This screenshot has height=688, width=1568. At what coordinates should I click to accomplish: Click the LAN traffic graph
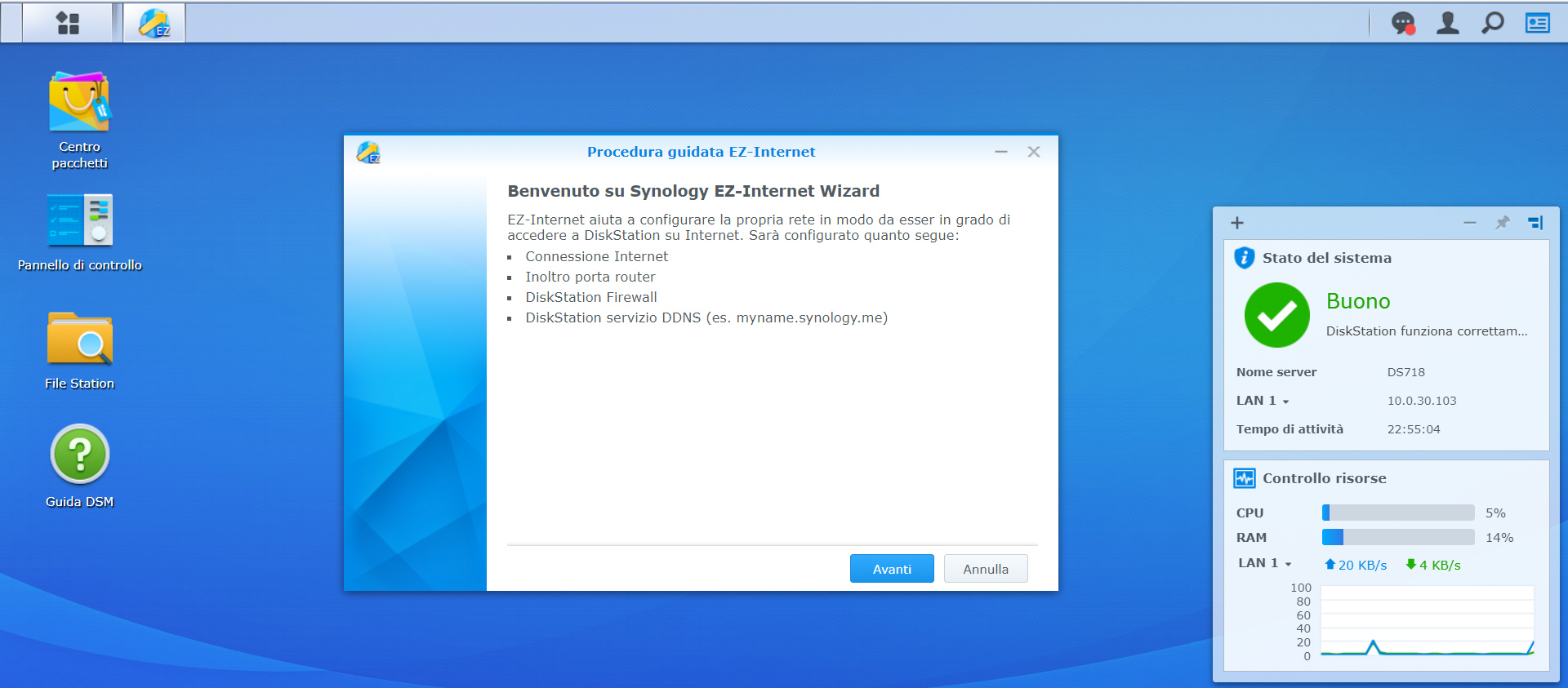(1428, 621)
